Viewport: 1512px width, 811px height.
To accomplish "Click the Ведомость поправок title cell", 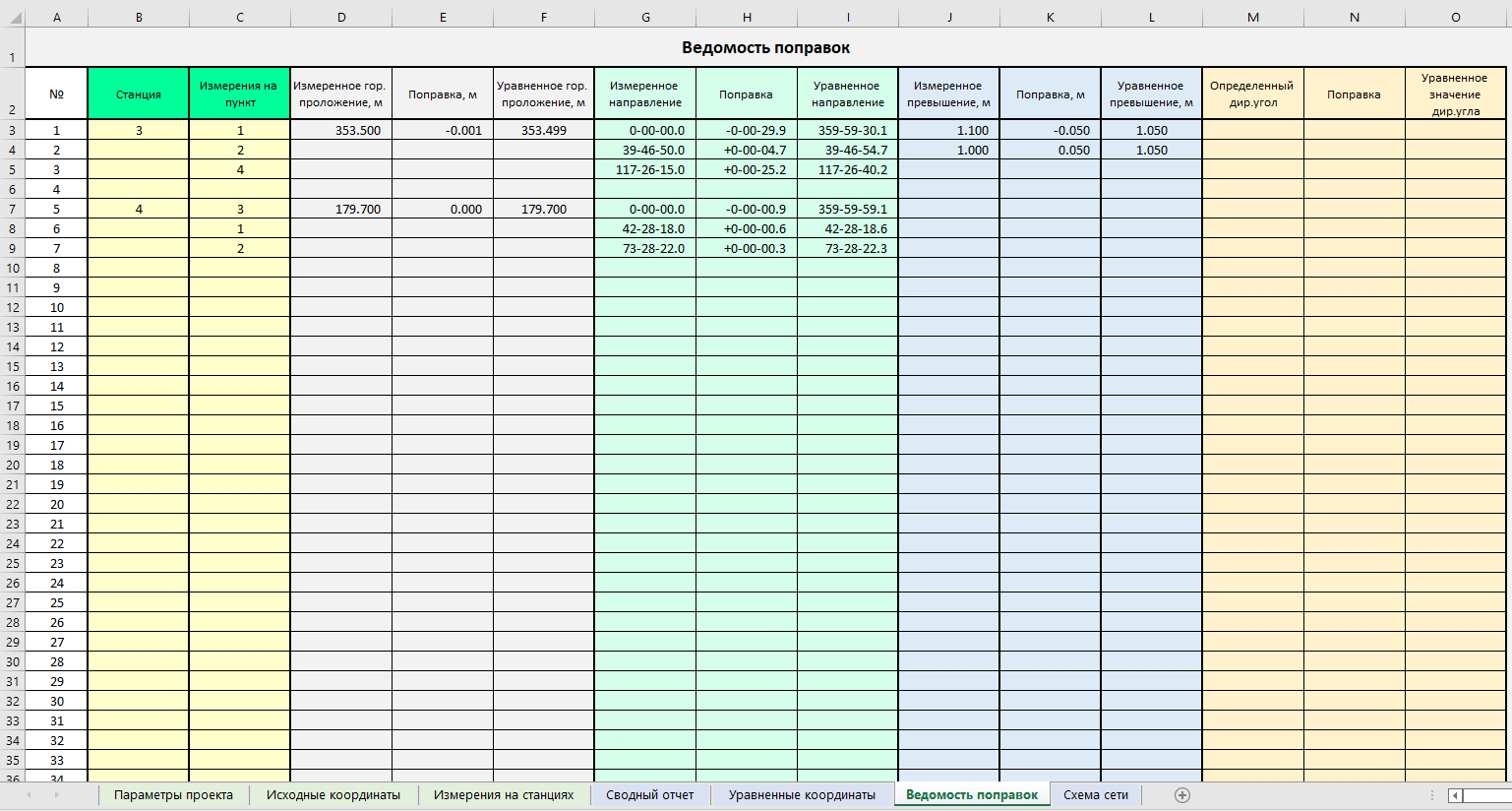I will tap(765, 47).
